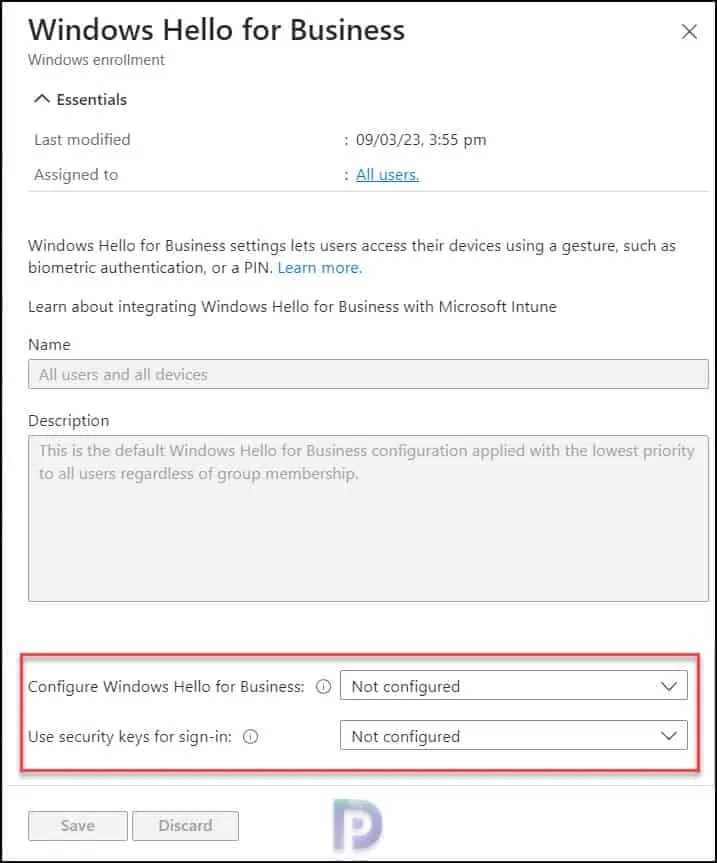
Task: Click the Windows Hello for Business title
Action: (216, 30)
